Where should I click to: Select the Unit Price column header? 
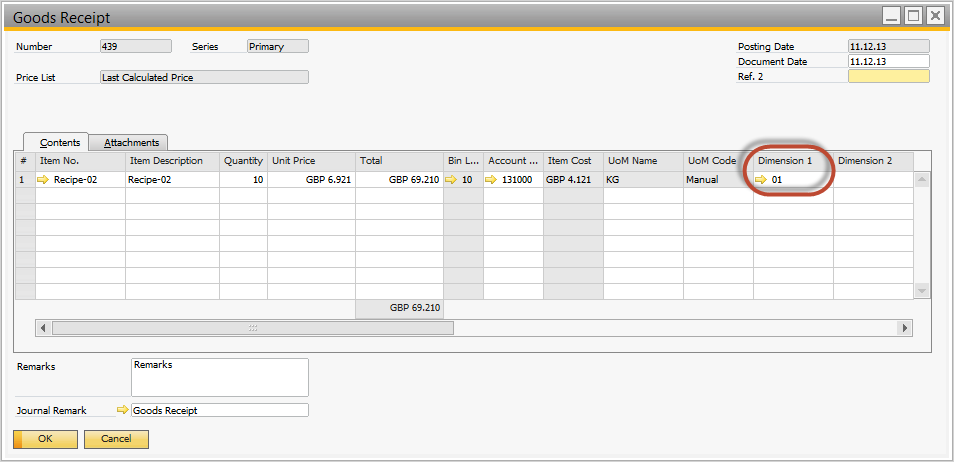click(x=312, y=161)
